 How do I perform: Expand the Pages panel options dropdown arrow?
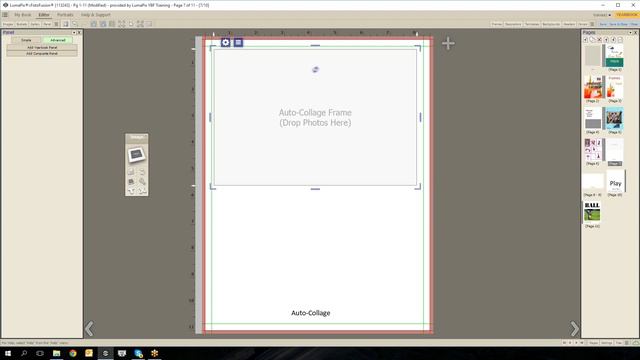pos(630,32)
